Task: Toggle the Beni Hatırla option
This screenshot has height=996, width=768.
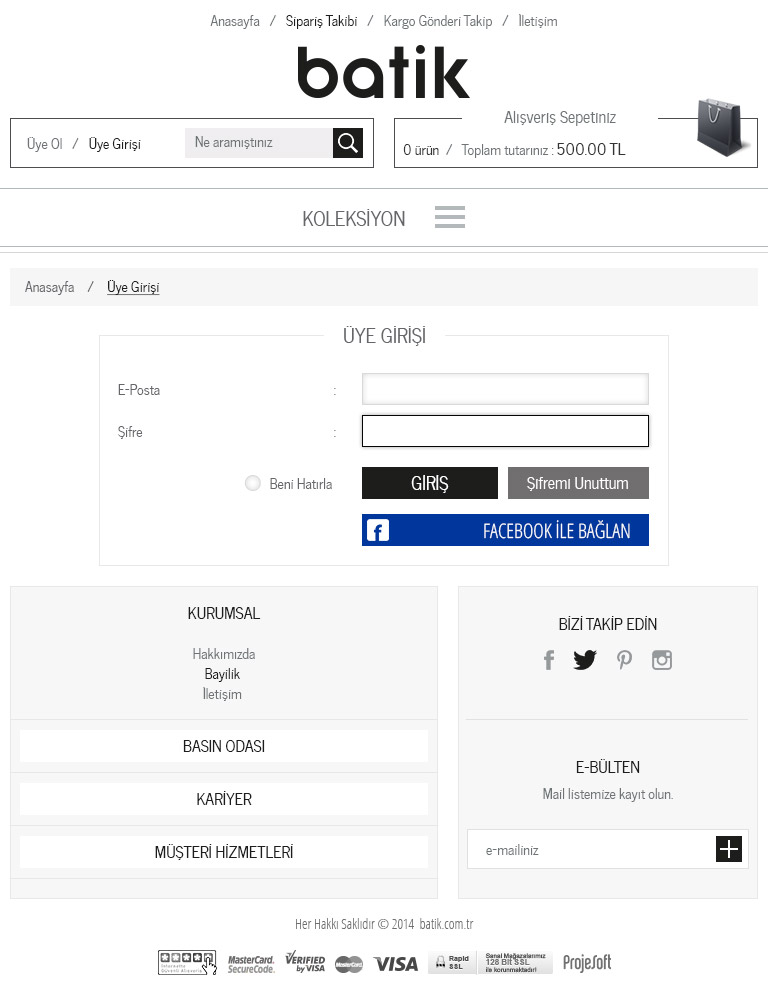Action: pos(253,484)
